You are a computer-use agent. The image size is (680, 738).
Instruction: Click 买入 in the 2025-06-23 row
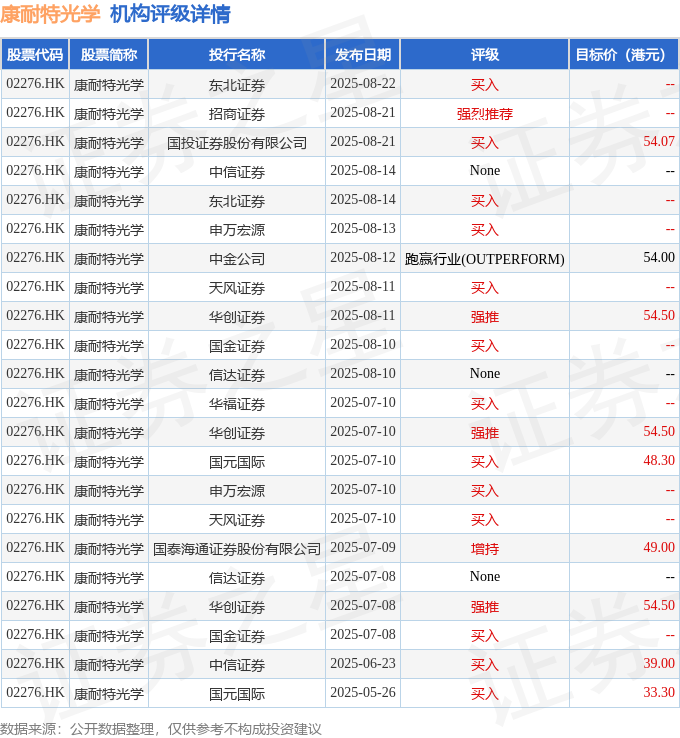[x=485, y=665]
